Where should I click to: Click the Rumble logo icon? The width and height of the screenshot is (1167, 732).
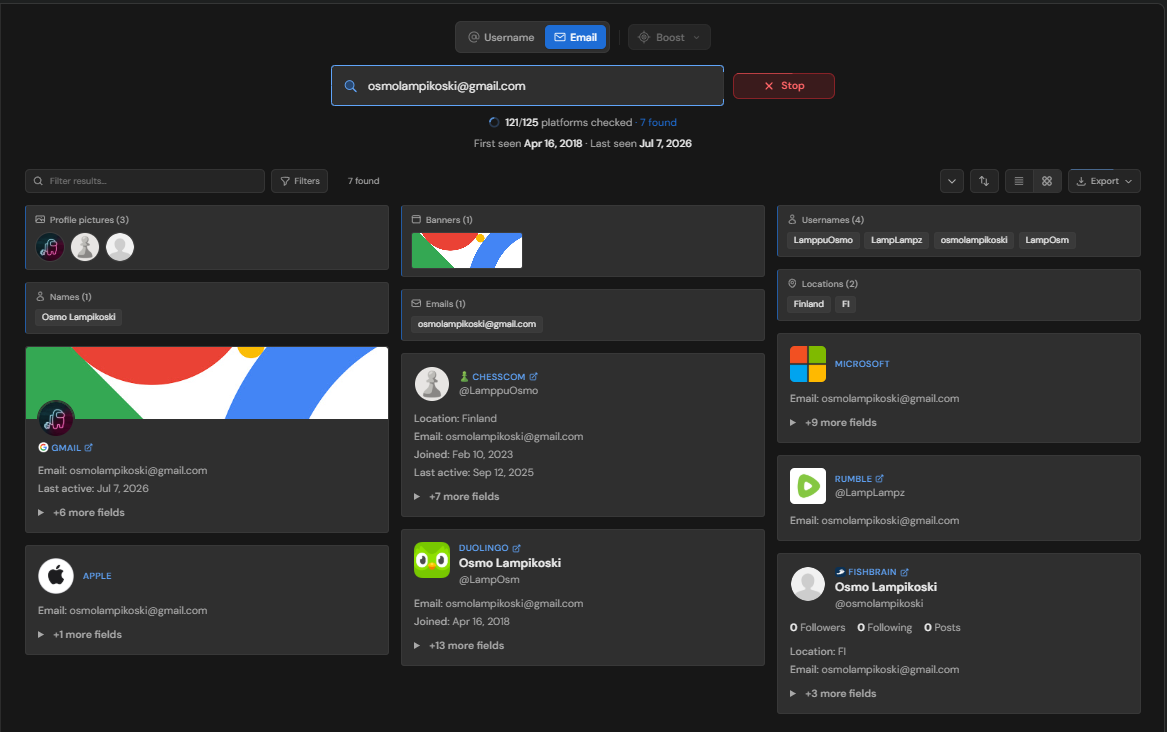click(808, 486)
